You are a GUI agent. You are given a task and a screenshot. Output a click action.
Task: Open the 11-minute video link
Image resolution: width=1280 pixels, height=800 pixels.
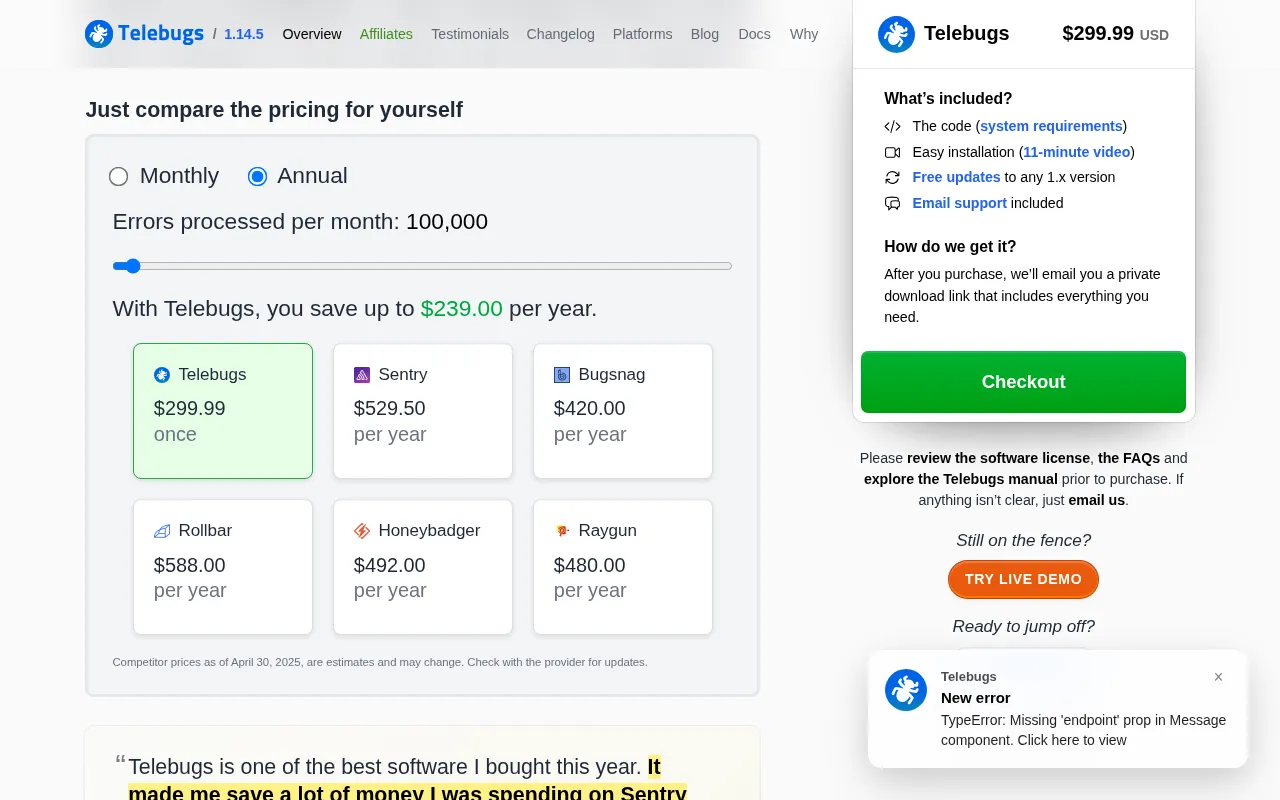coord(1077,152)
